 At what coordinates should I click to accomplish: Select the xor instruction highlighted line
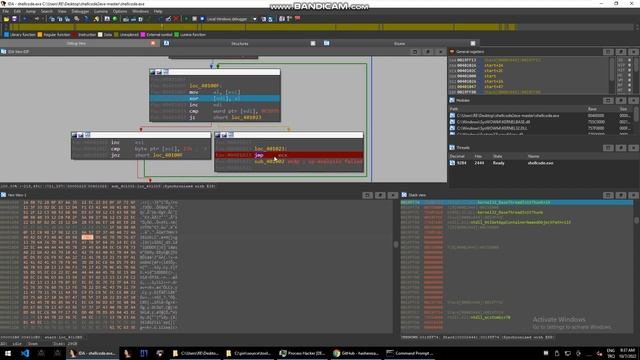click(215, 98)
